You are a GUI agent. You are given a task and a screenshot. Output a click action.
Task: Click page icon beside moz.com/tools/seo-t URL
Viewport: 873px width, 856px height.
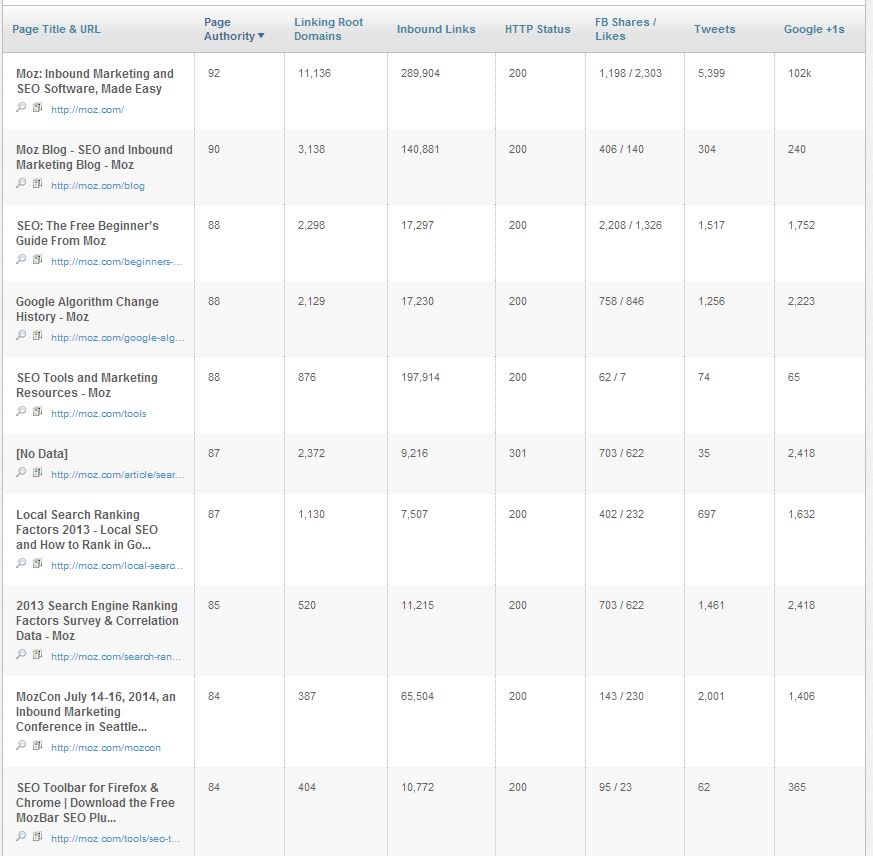37,836
